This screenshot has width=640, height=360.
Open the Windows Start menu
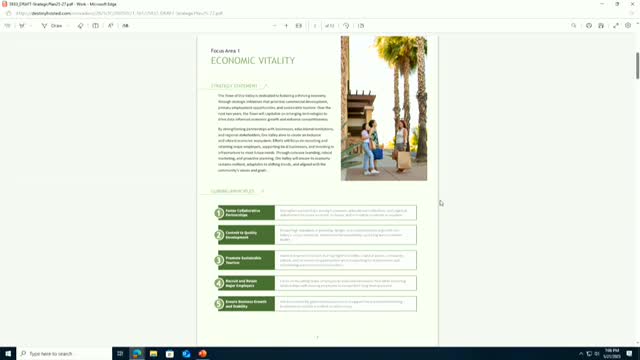[8, 353]
